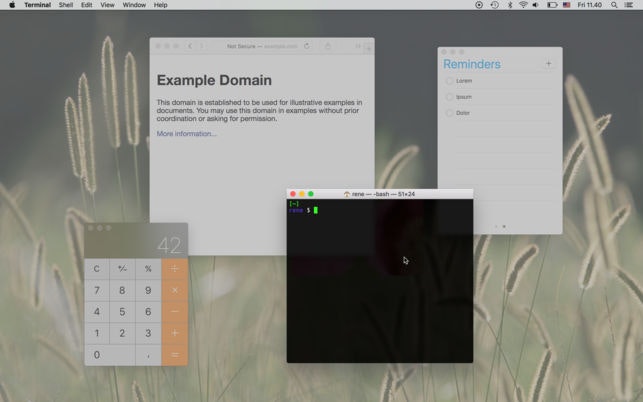Open the Help menu
The width and height of the screenshot is (643, 402).
pos(160,5)
